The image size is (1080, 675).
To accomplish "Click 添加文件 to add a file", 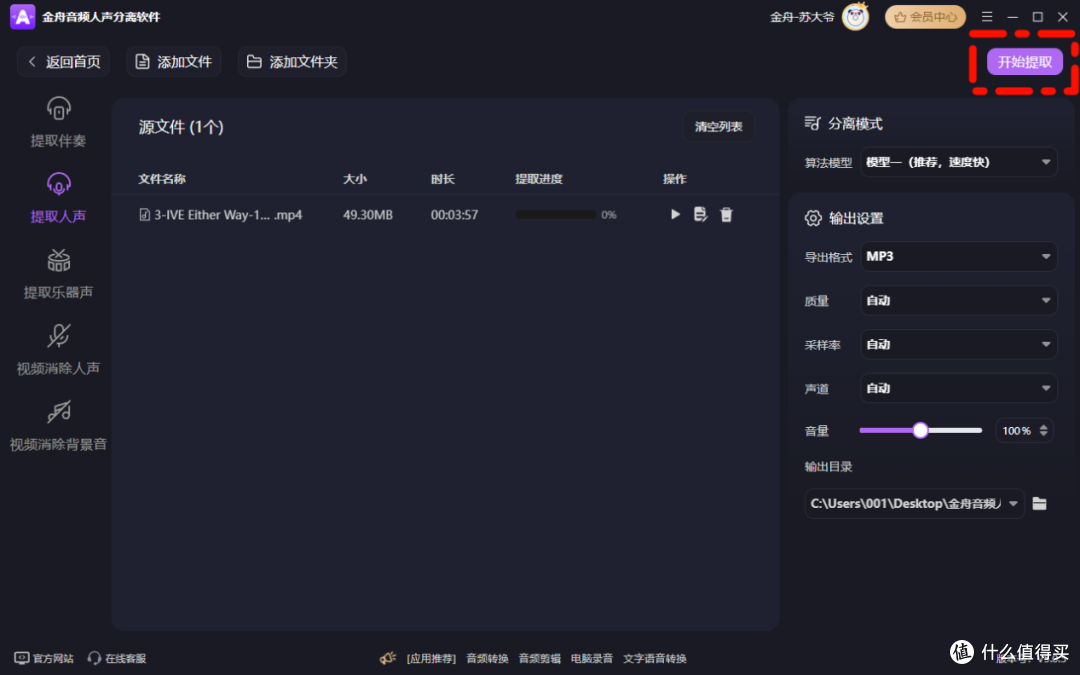I will [174, 62].
